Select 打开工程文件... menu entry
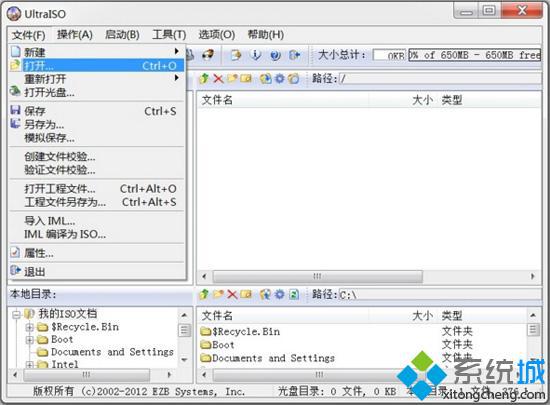 (x=96, y=189)
